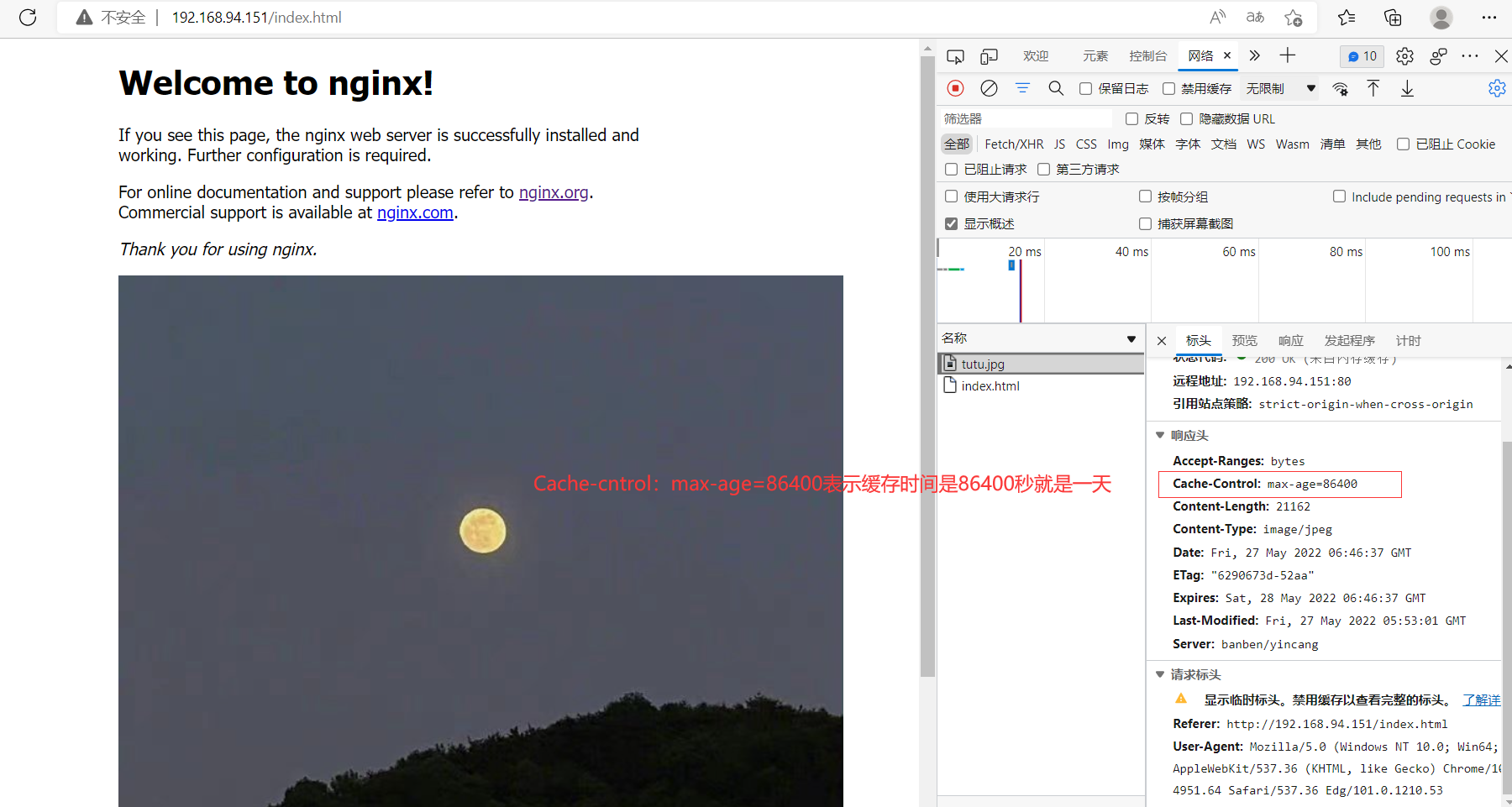The width and height of the screenshot is (1512, 807).
Task: Follow the nginx.com link
Action: point(415,212)
